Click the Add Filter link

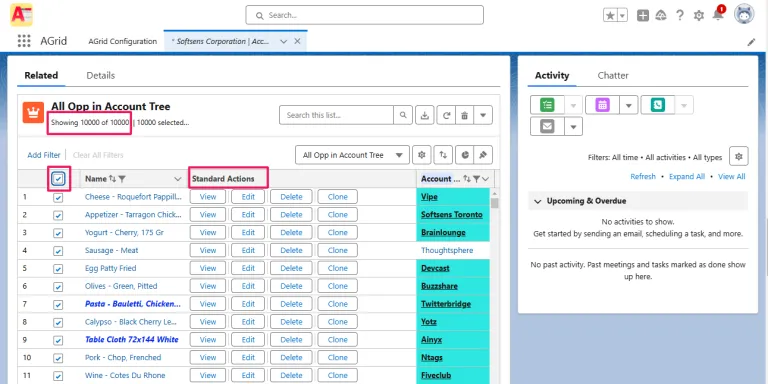(x=44, y=155)
